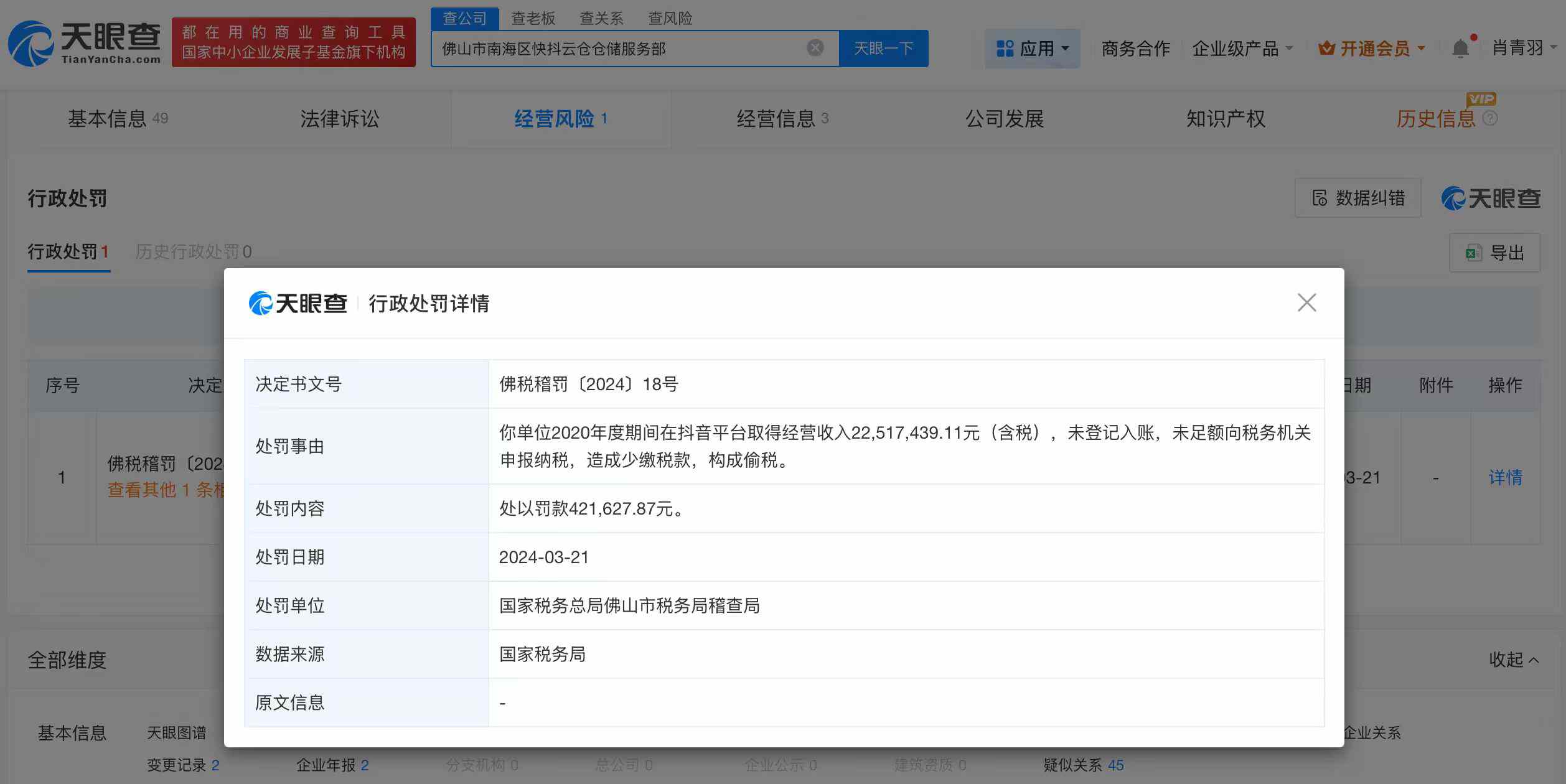This screenshot has width=1566, height=784.
Task: Click the notification bell icon
Action: (1460, 47)
